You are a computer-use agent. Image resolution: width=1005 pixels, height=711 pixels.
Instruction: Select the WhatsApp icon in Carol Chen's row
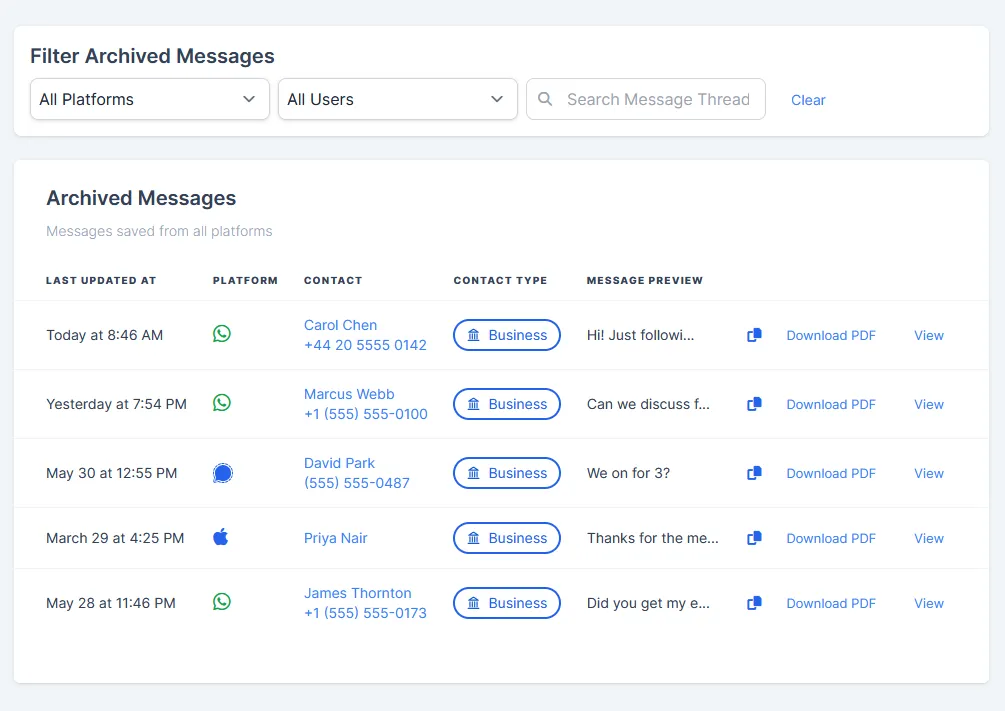tap(221, 334)
